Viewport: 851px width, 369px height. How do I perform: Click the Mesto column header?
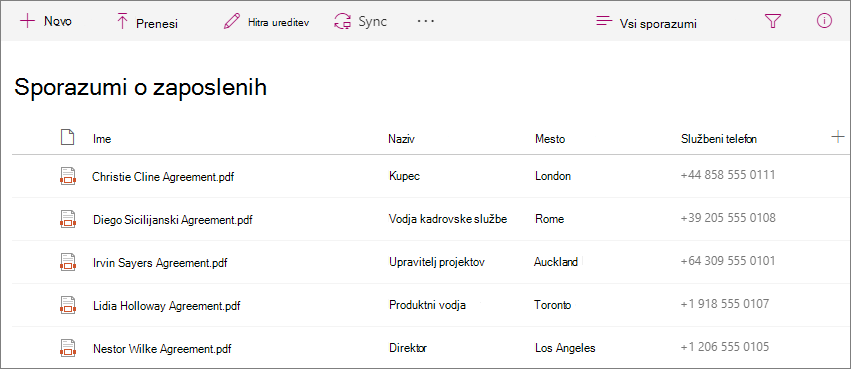(x=550, y=139)
